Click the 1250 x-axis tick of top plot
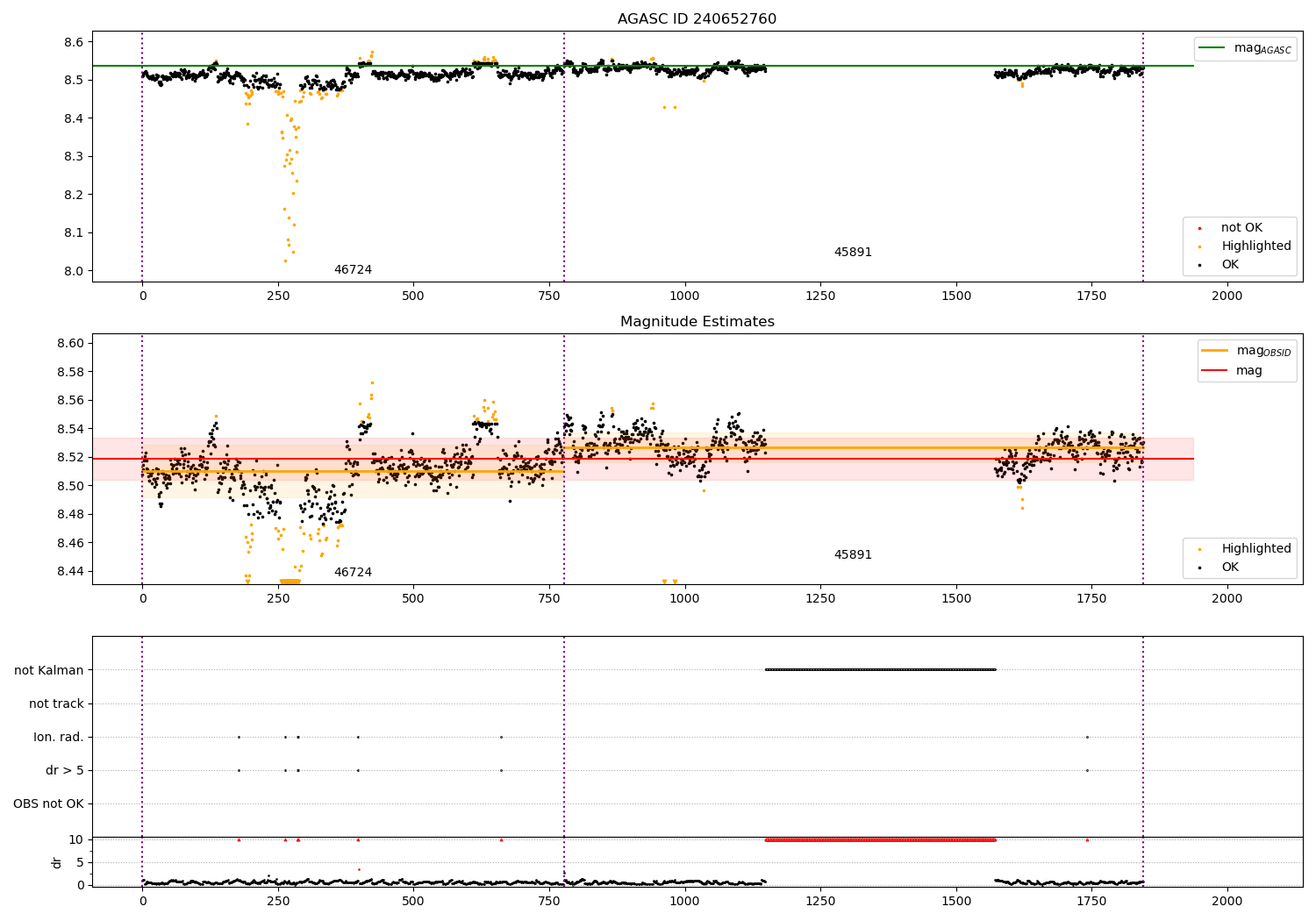The height and width of the screenshot is (921, 1316). (x=819, y=296)
